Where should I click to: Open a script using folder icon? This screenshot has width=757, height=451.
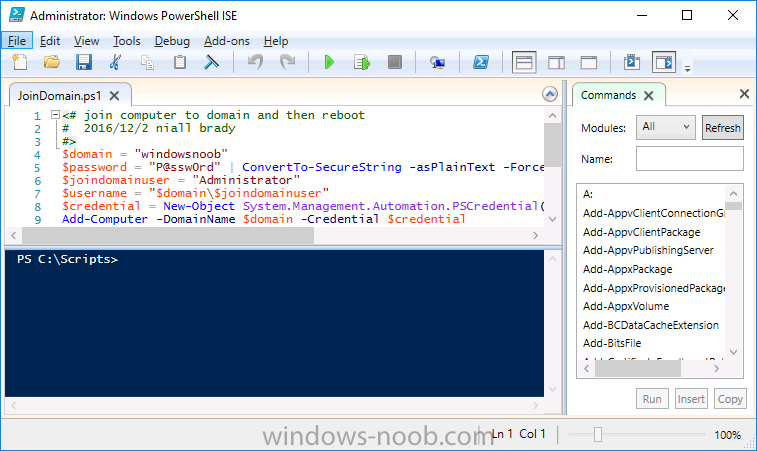click(52, 62)
